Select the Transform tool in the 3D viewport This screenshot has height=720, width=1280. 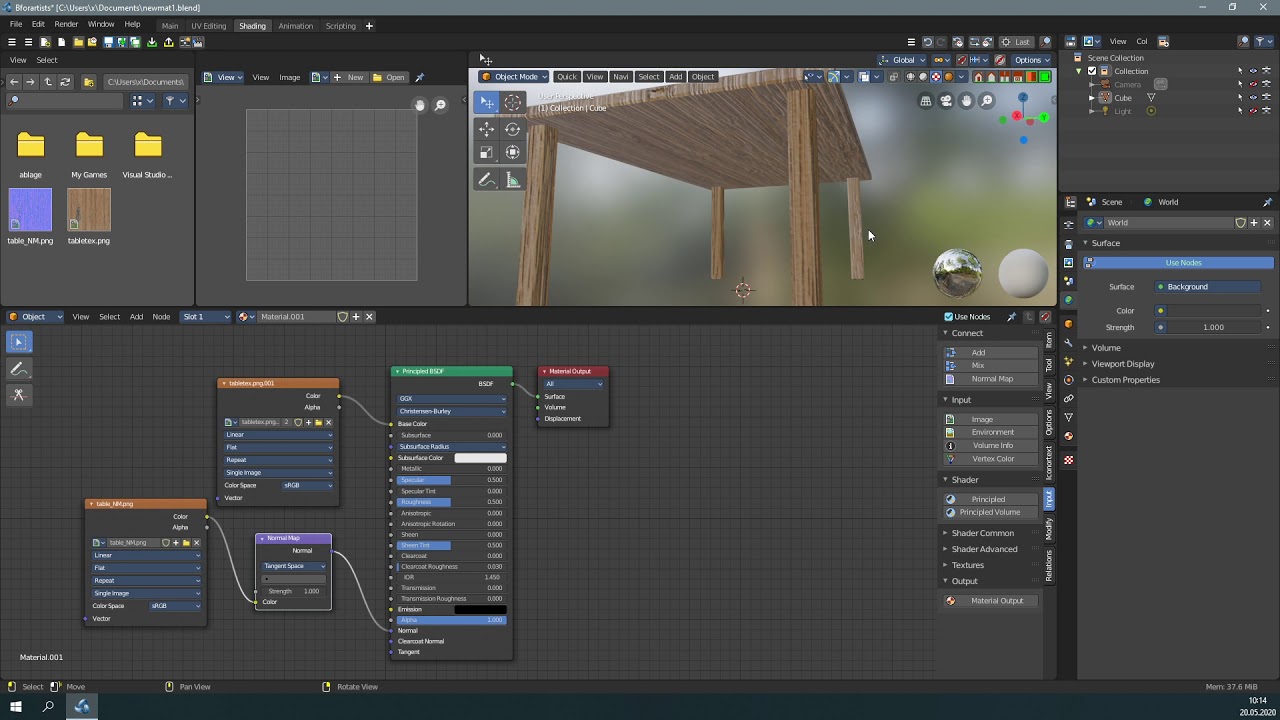(512, 152)
